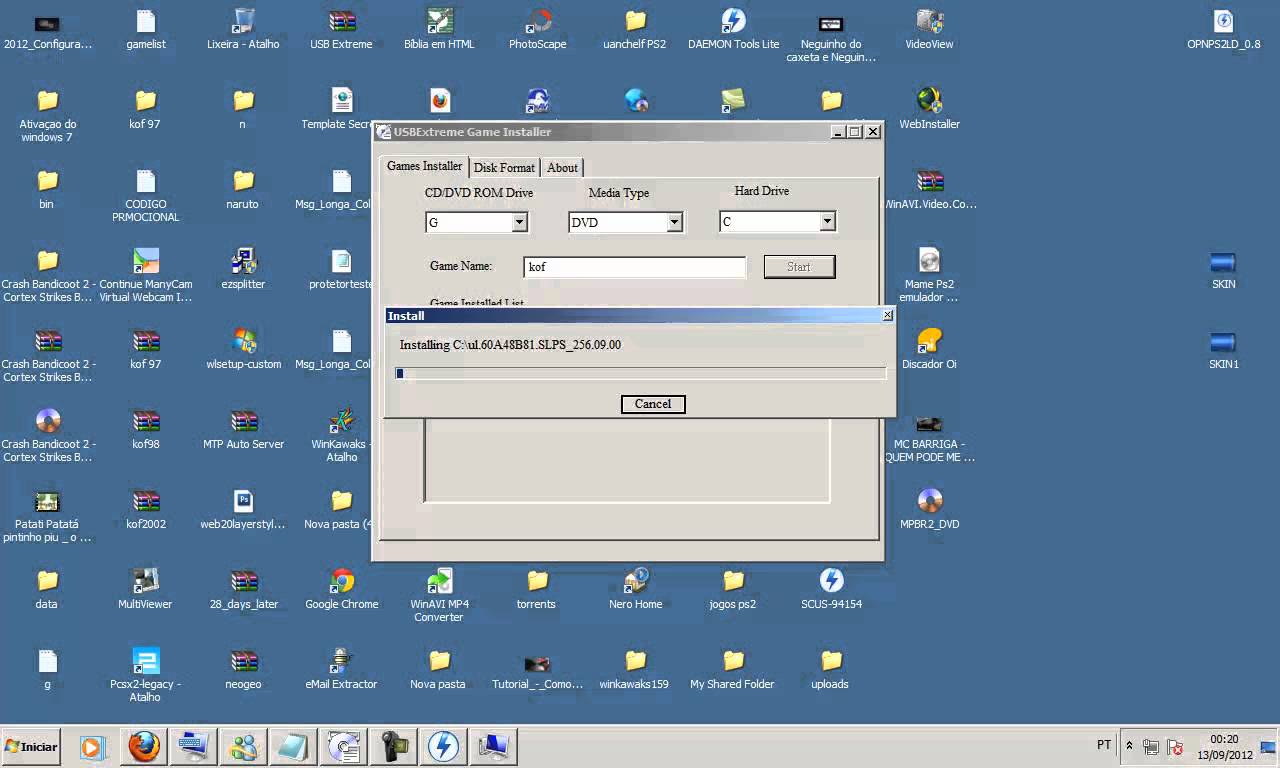Close the Install progress dialog

pyautogui.click(x=887, y=315)
